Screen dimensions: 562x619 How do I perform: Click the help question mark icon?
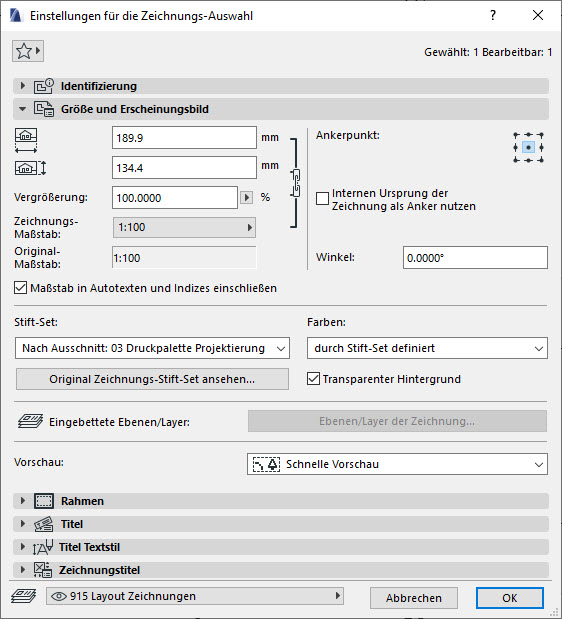coord(493,15)
